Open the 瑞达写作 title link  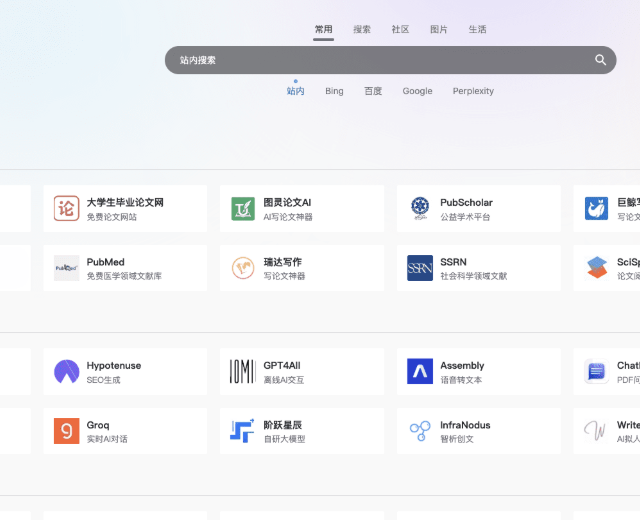282,262
